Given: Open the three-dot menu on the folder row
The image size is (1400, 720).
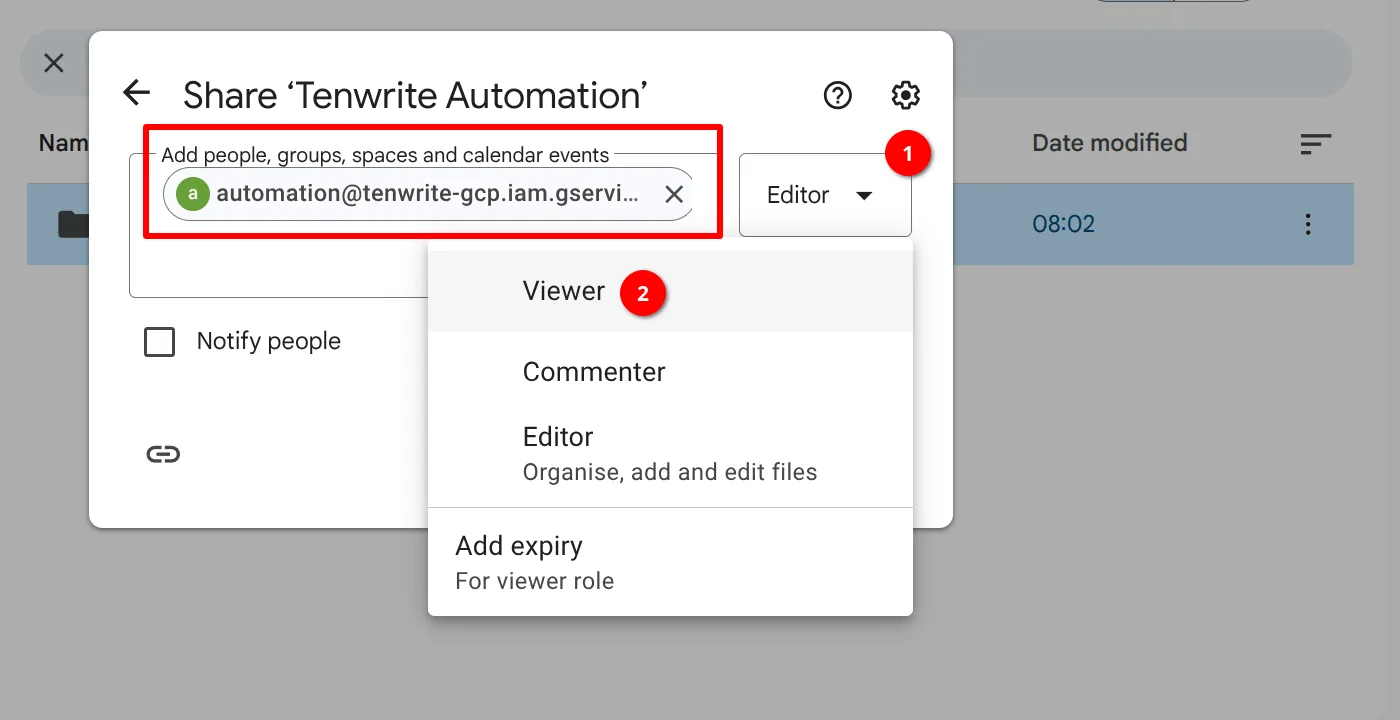Looking at the screenshot, I should tap(1307, 224).
